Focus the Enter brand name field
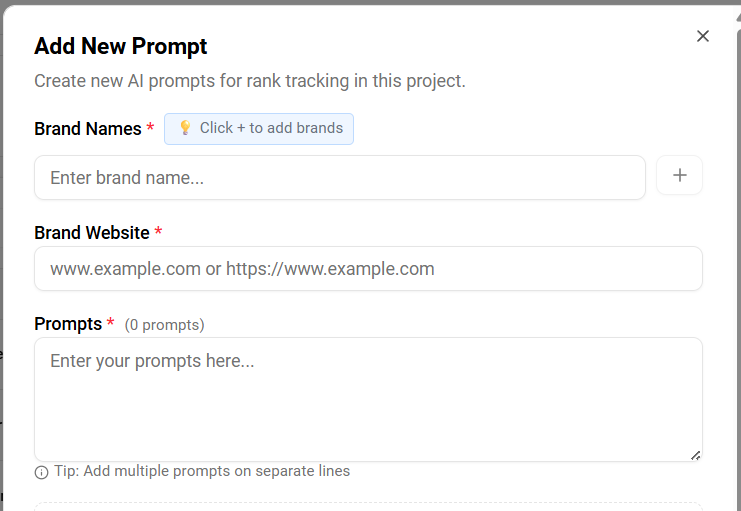This screenshot has width=741, height=511. coord(340,178)
